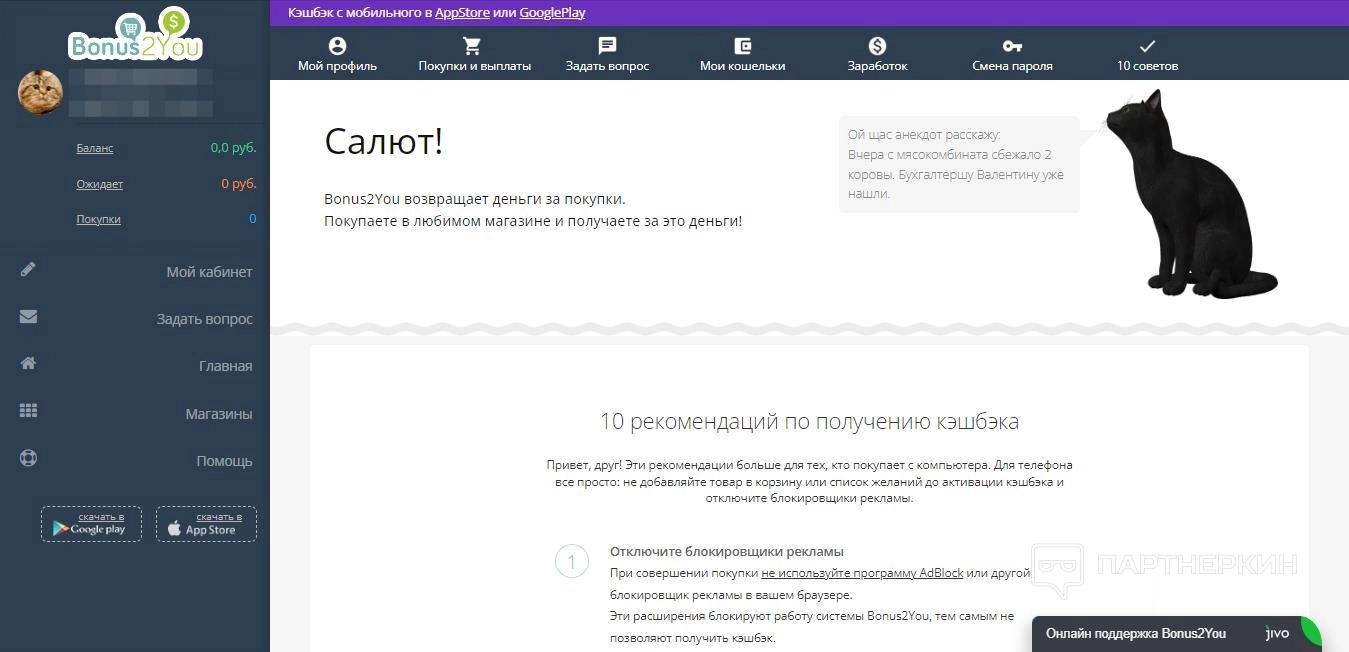Click the Баланс link in sidebar
This screenshot has width=1349, height=652.
click(95, 148)
